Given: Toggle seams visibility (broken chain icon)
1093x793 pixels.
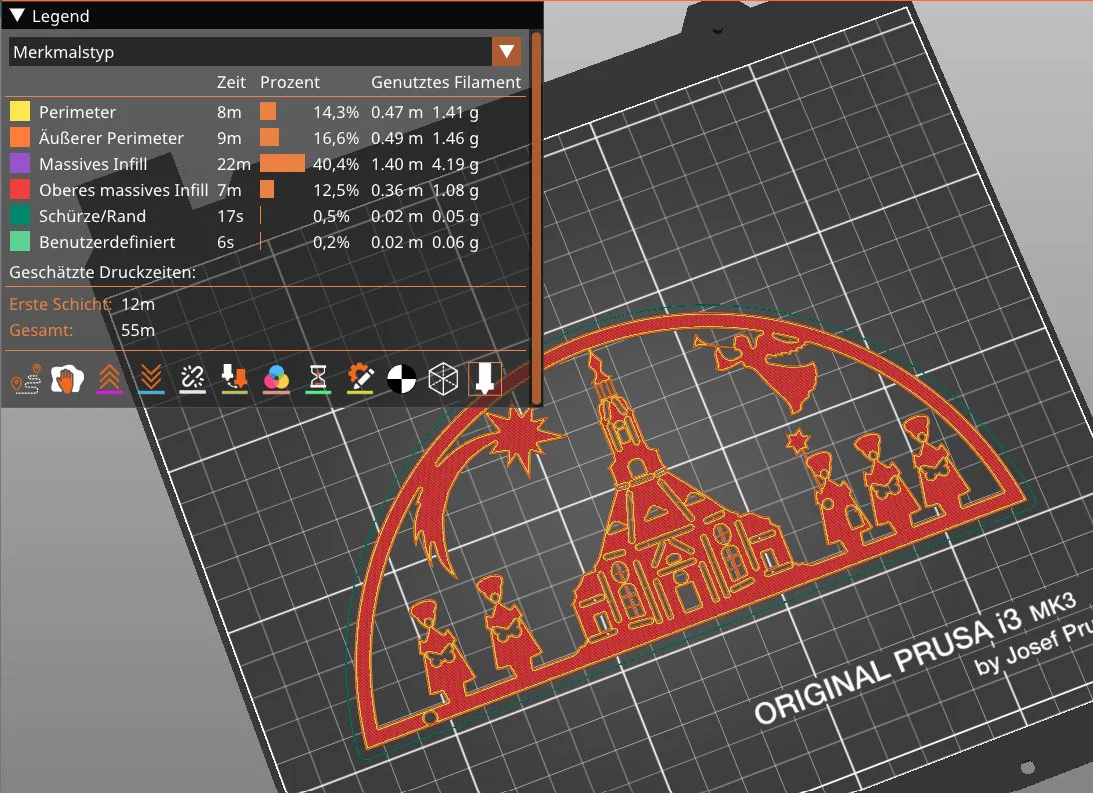Looking at the screenshot, I should click(192, 378).
